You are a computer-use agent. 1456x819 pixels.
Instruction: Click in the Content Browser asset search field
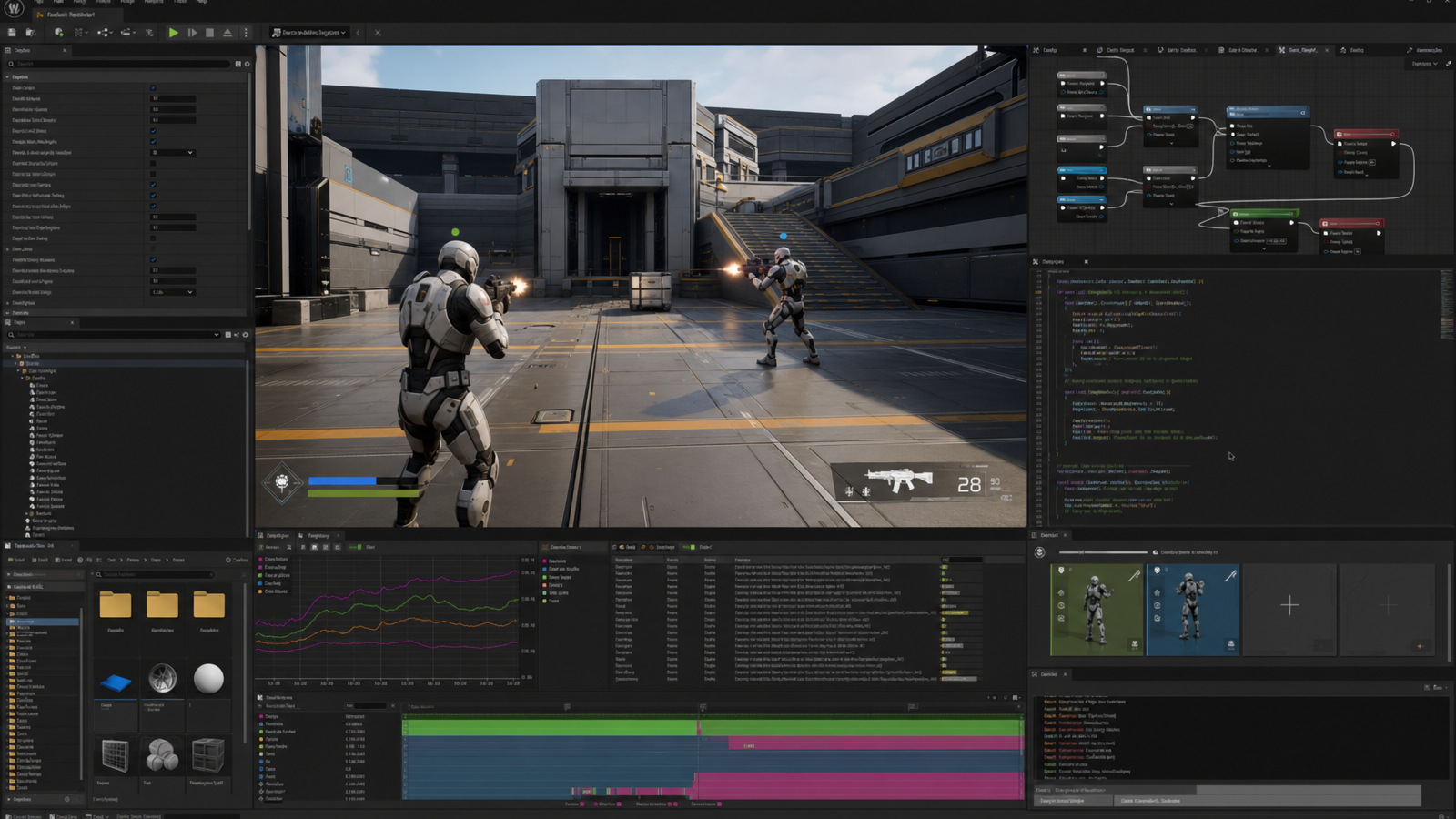point(155,574)
